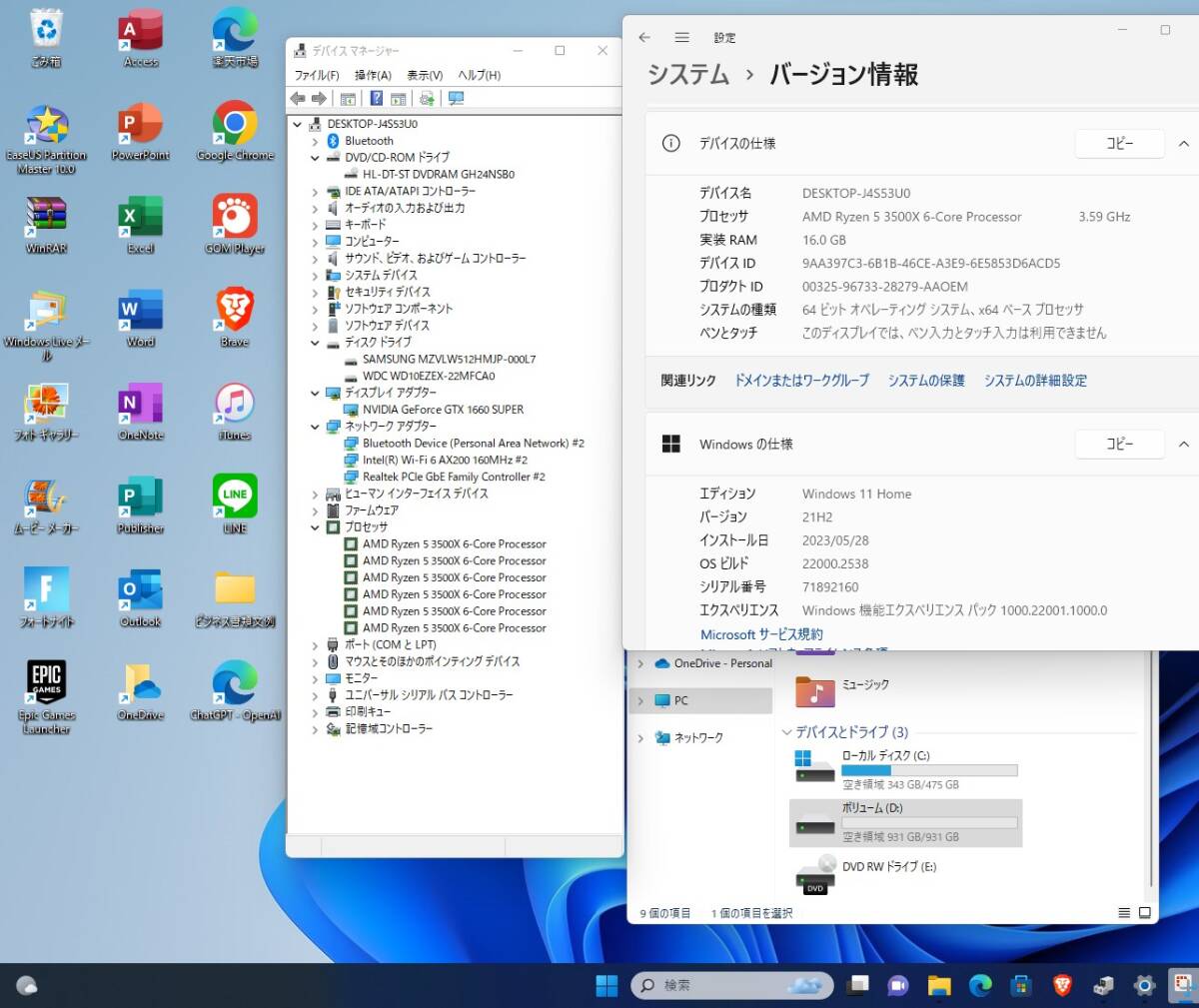Image resolution: width=1199 pixels, height=1008 pixels.
Task: Select PC in Explorer navigation pane
Action: point(700,701)
